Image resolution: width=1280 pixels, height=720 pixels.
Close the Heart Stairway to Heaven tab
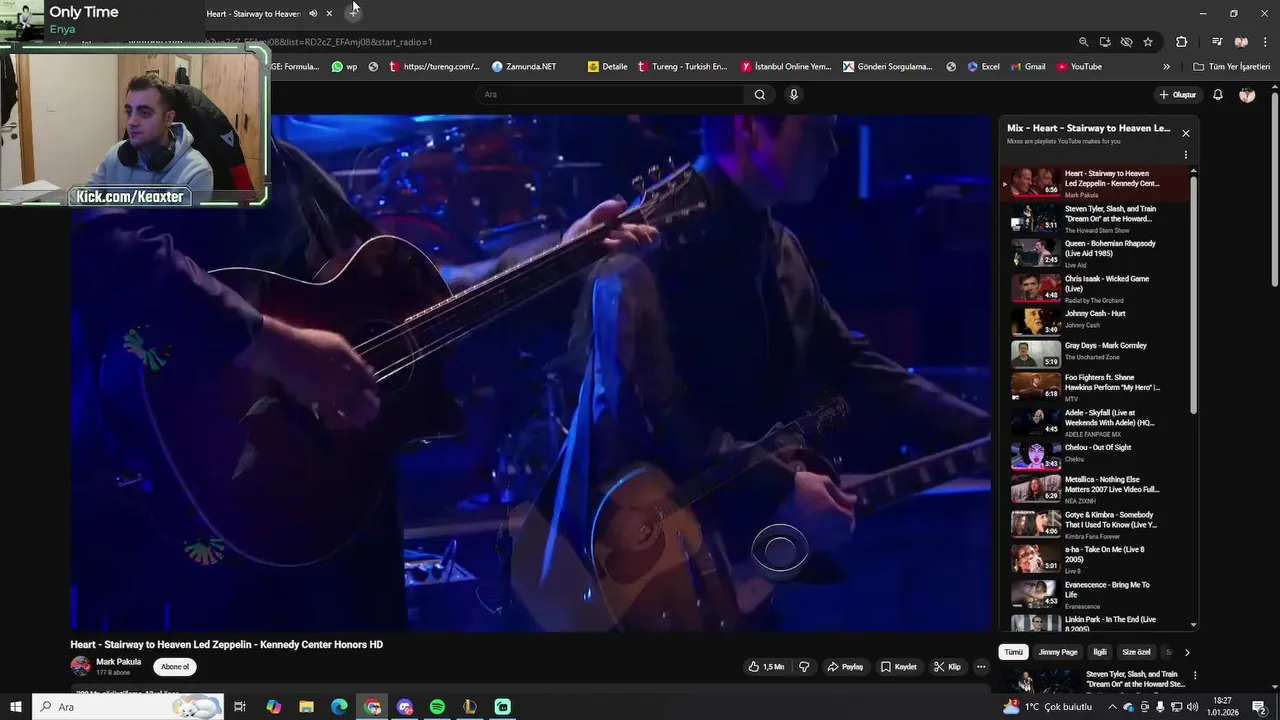pyautogui.click(x=329, y=14)
